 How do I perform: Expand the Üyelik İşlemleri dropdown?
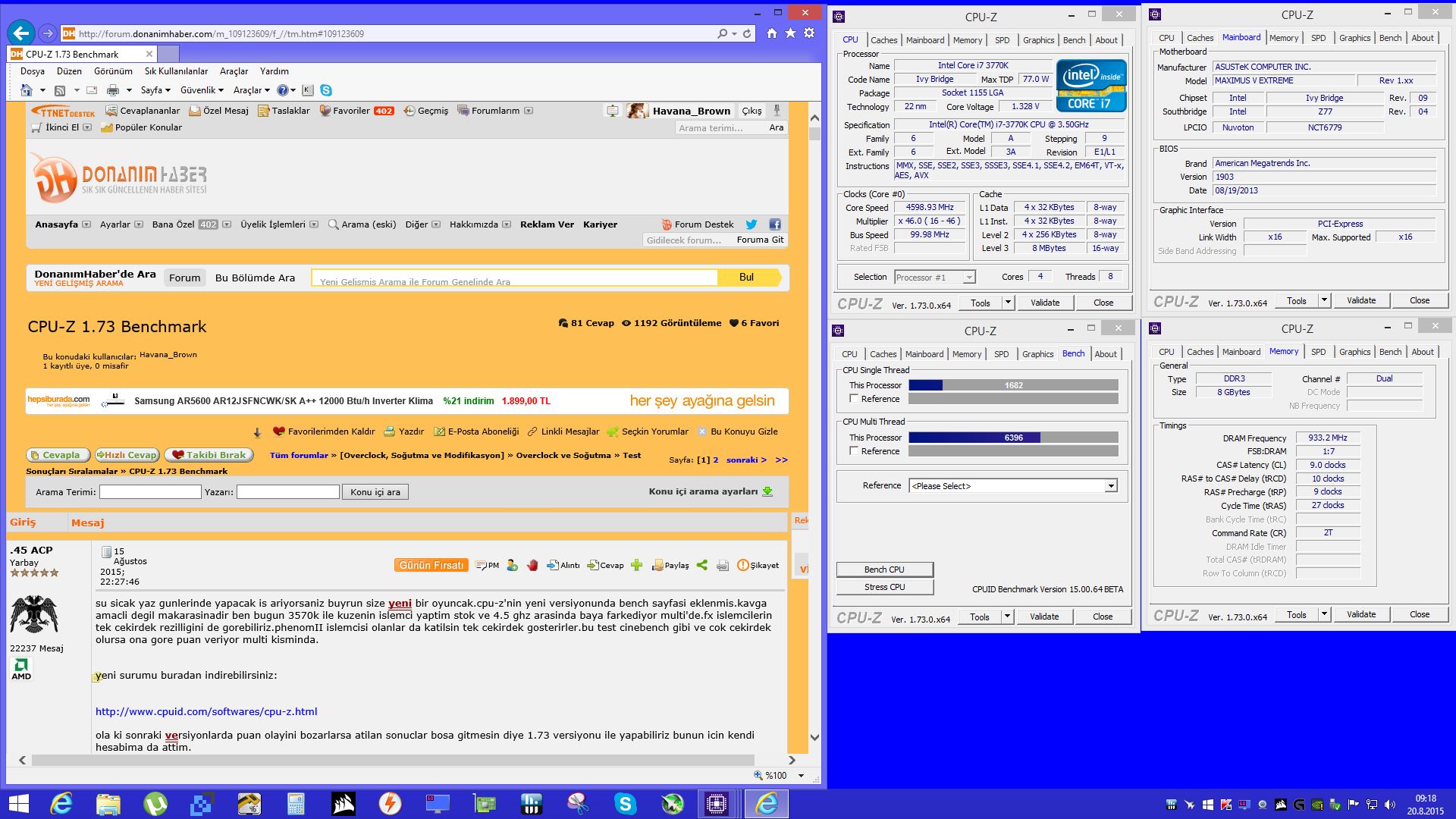(x=314, y=224)
